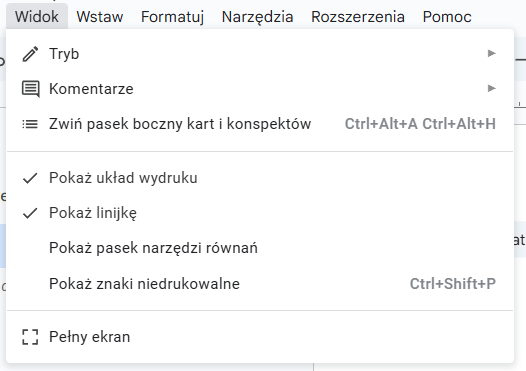Click the comment bubble icon beside Komentarze

coord(31,89)
